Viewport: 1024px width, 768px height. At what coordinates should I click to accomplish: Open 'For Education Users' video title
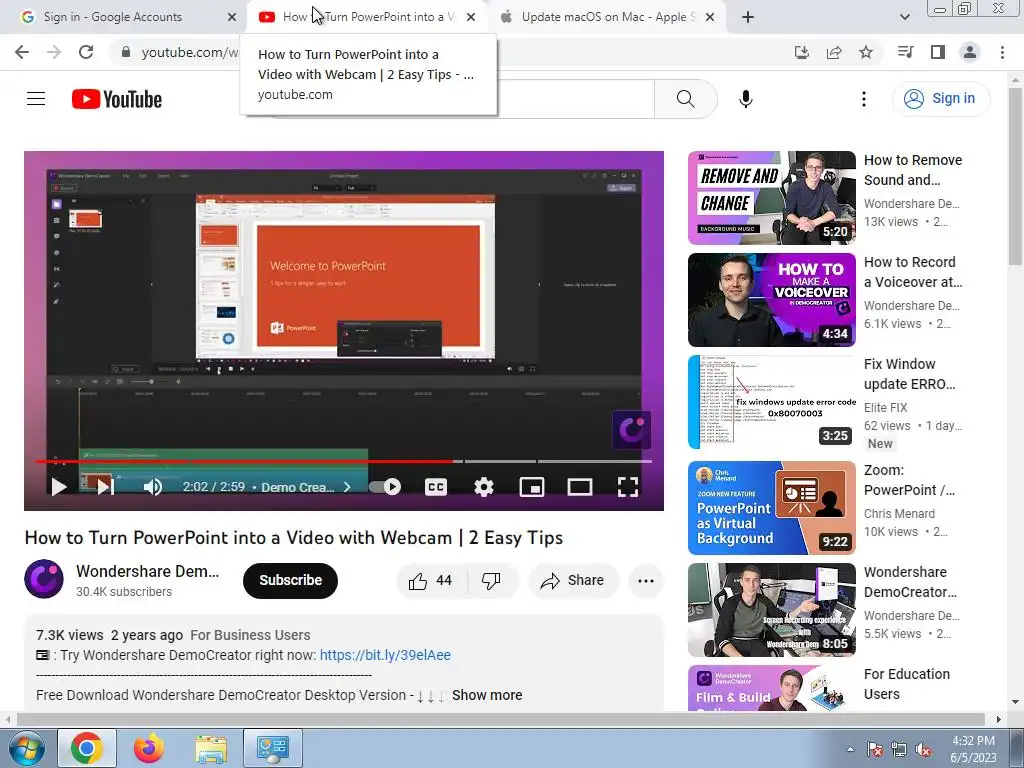coord(906,684)
